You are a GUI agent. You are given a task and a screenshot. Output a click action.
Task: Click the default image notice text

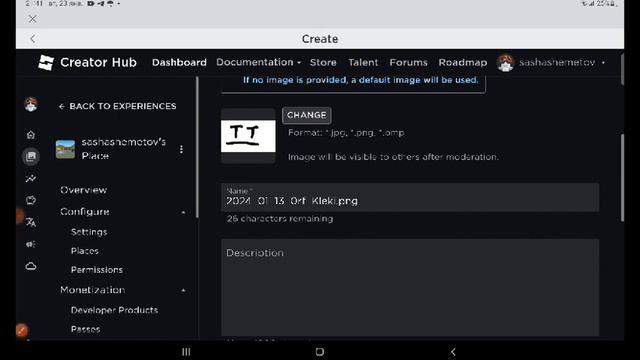tap(360, 80)
